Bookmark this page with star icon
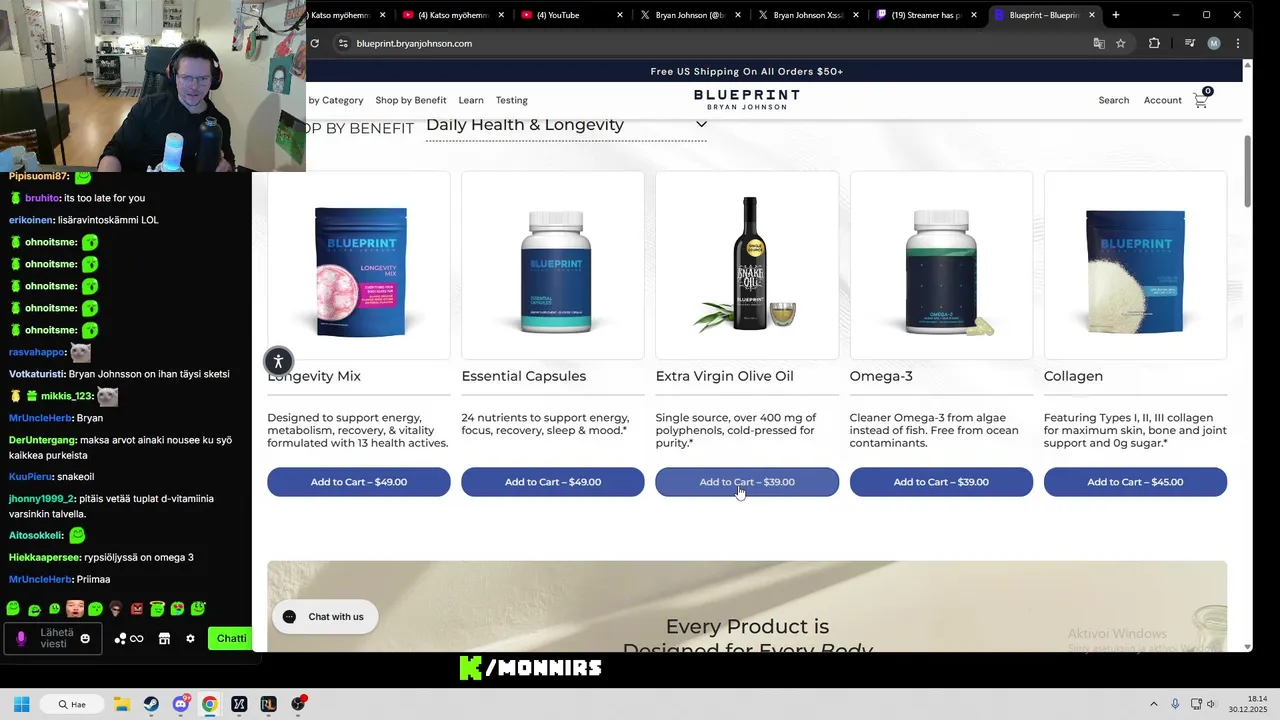This screenshot has height=720, width=1280. 1121,43
